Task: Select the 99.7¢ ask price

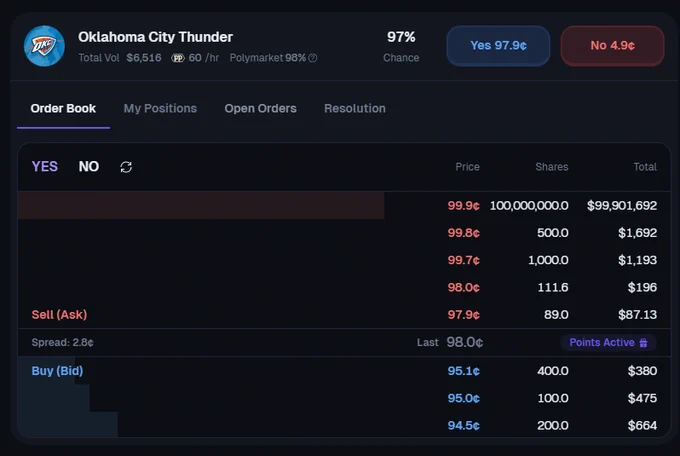Action: (464, 260)
